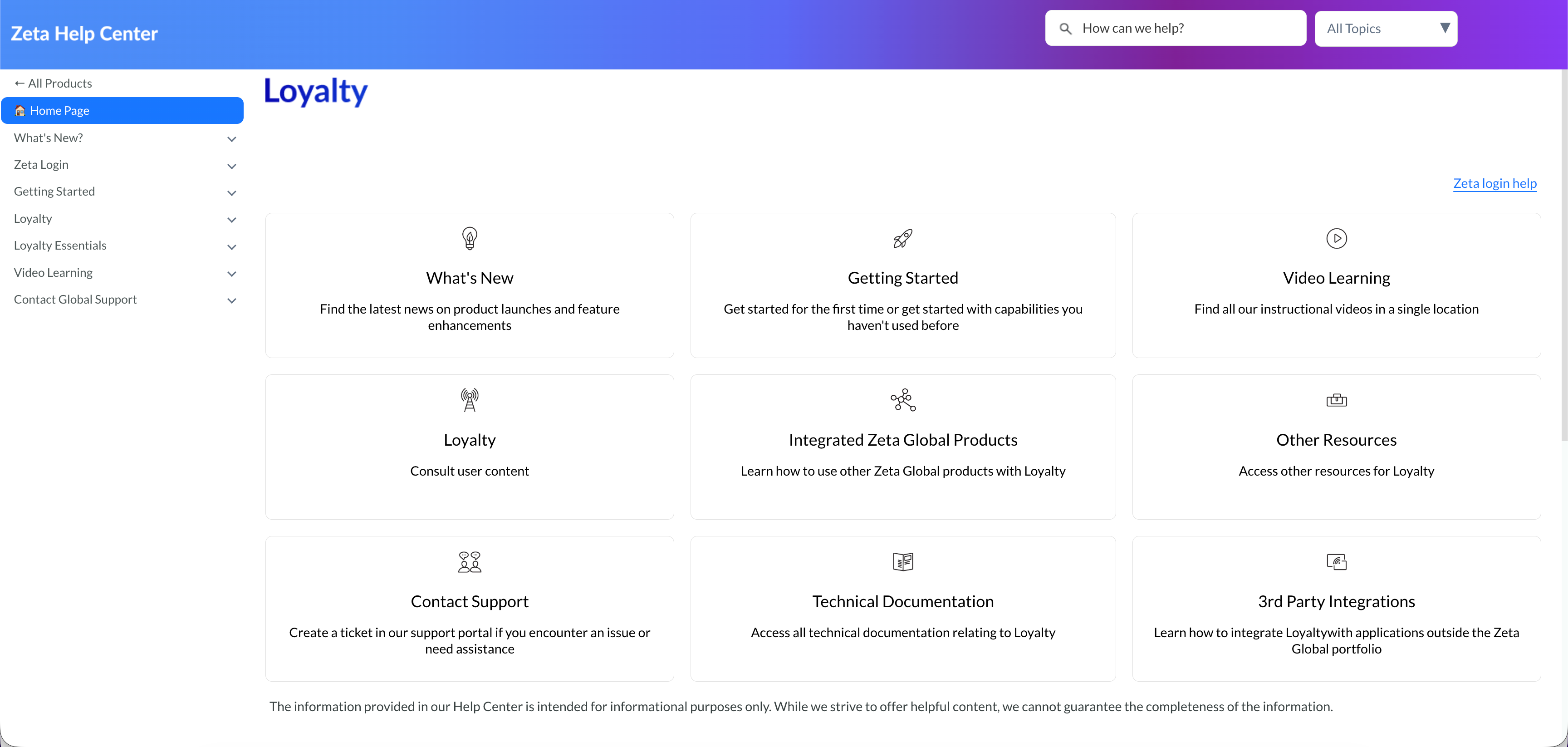Click the Zeta Help Center logo title

pos(84,34)
